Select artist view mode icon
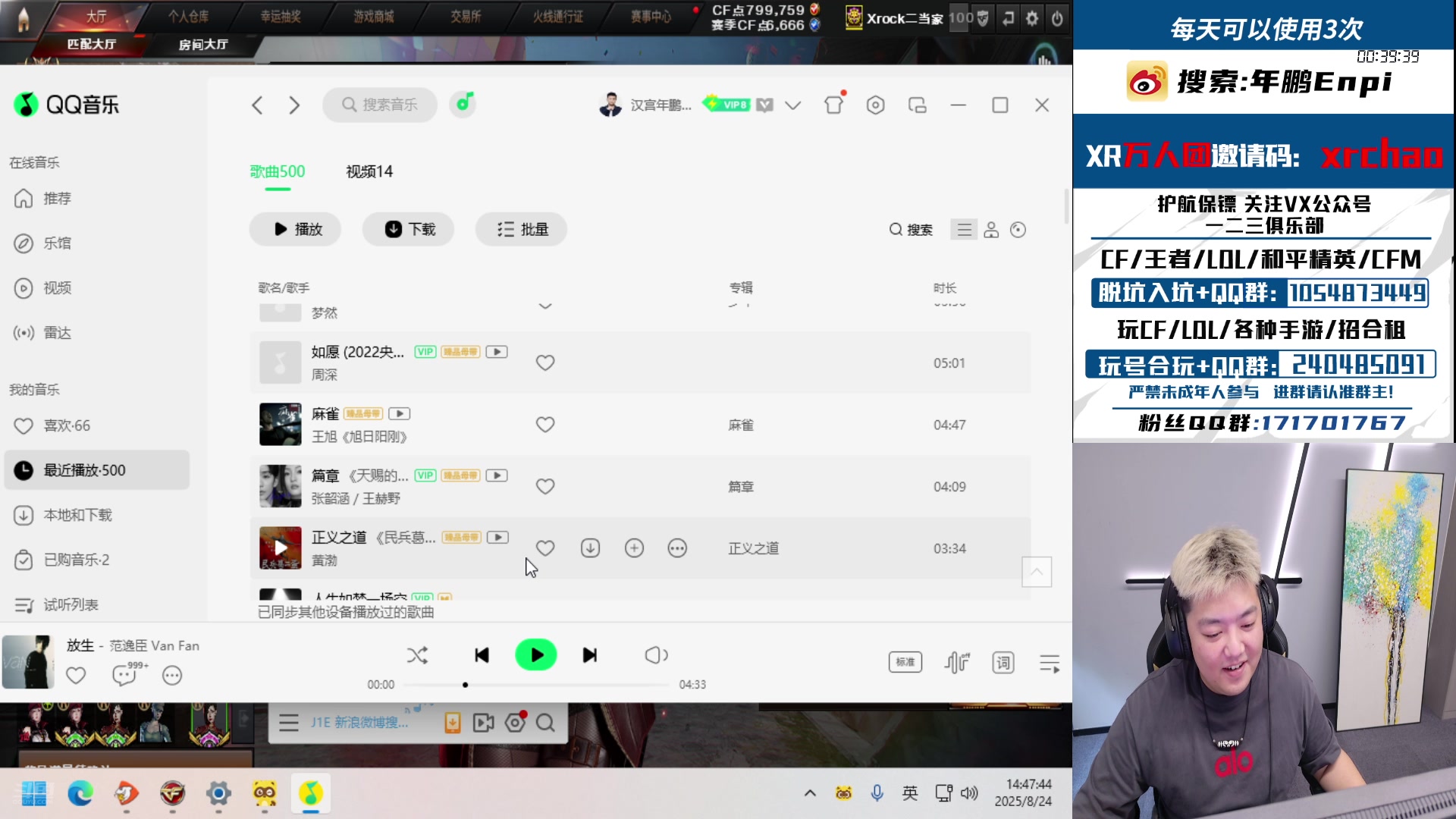The width and height of the screenshot is (1456, 819). point(991,230)
